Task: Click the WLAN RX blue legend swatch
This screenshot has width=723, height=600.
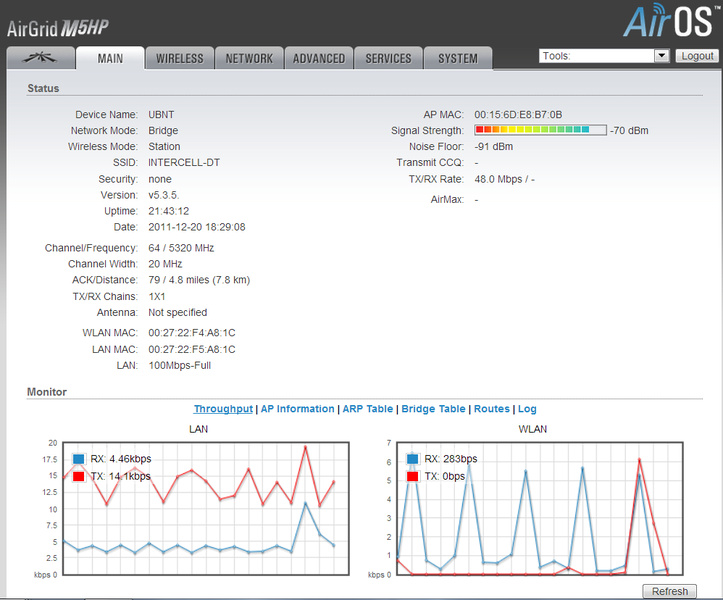Action: [x=412, y=459]
